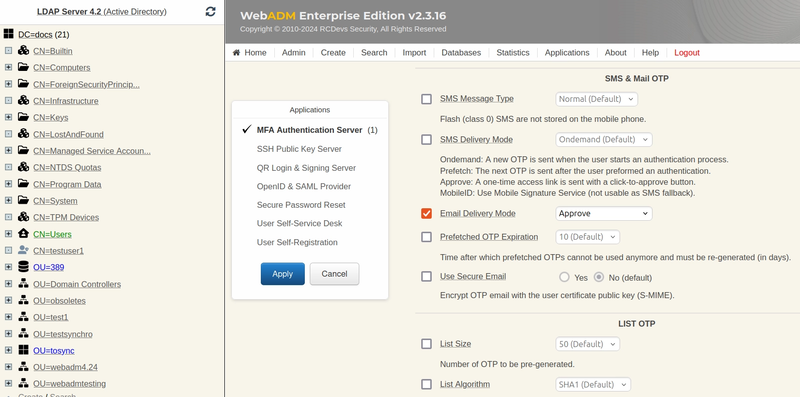Click the OU=tosync grid icon
800x397 pixels.
tap(23, 350)
